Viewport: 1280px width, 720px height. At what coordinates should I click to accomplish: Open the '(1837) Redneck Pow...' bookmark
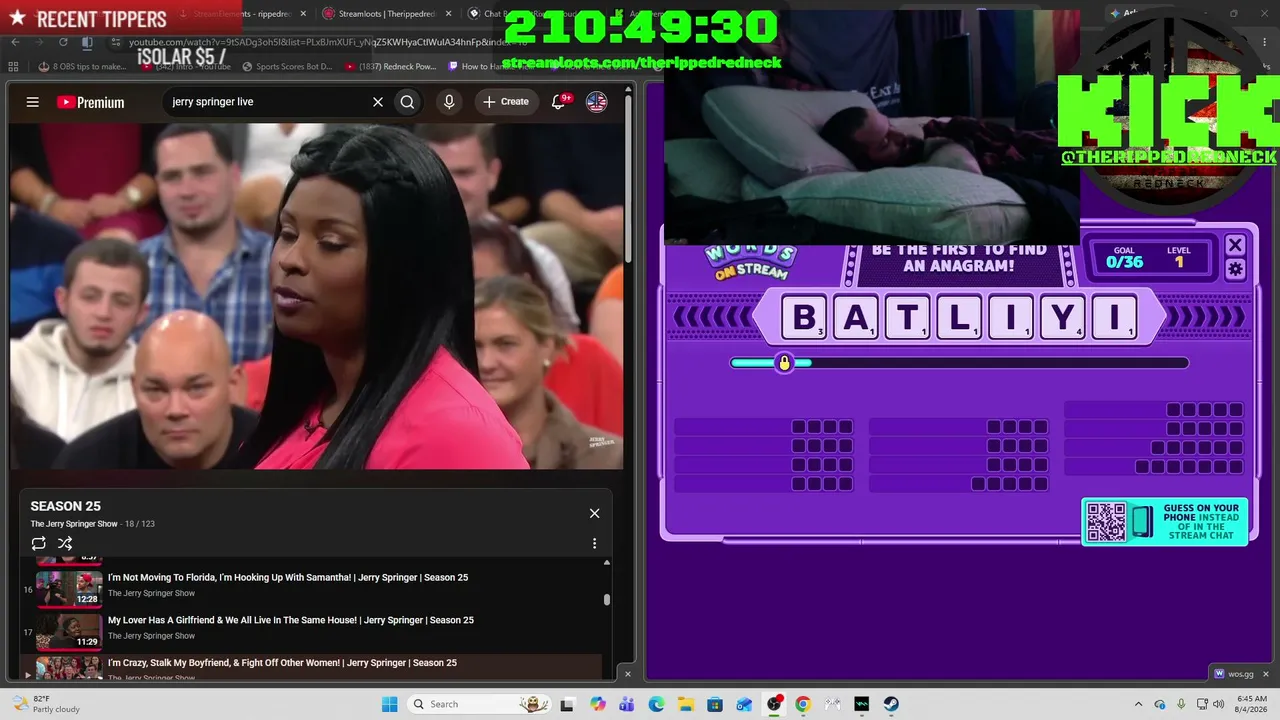tap(390, 67)
